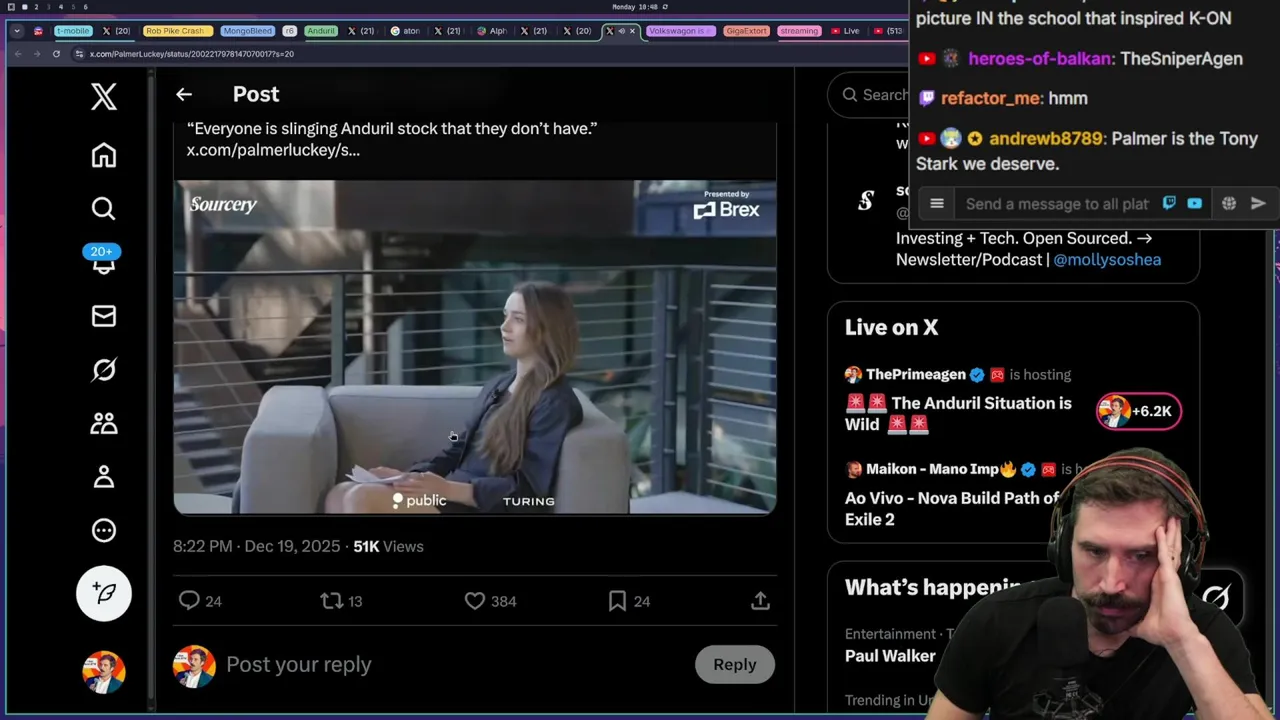1280x720 pixels.
Task: Reload the page in browser toolbar
Action: point(56,54)
